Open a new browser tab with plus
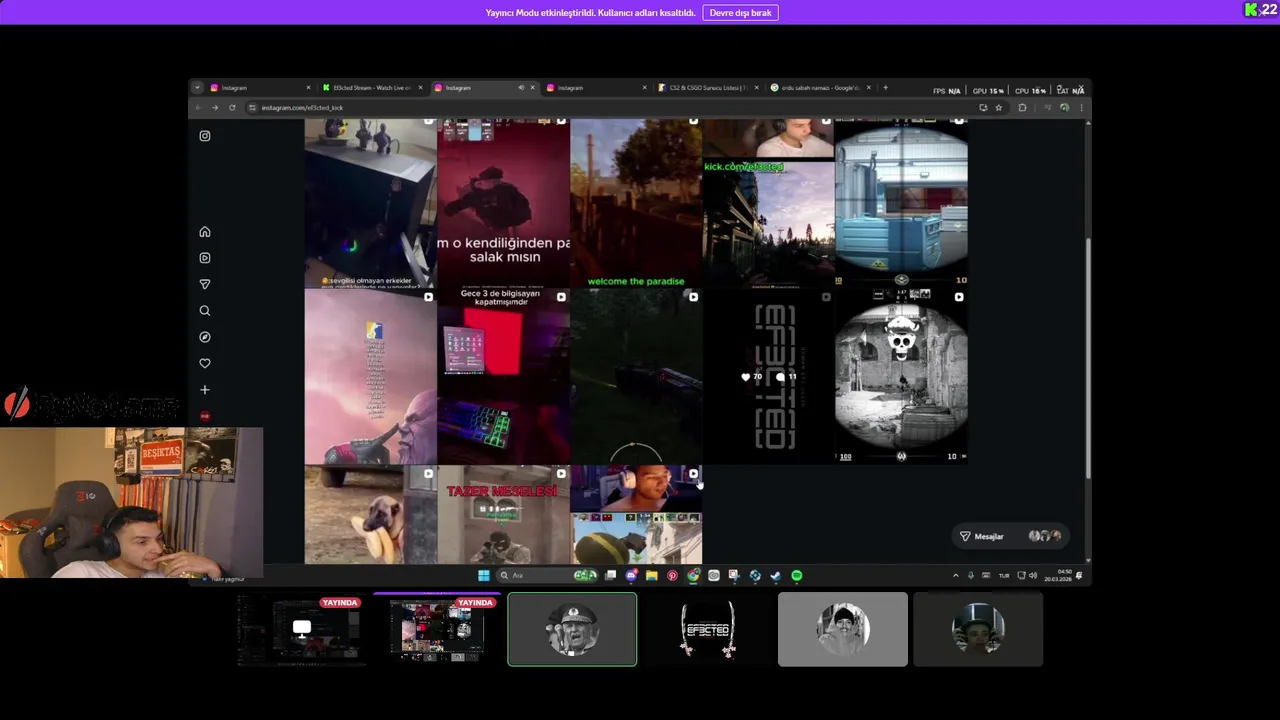 tap(885, 88)
